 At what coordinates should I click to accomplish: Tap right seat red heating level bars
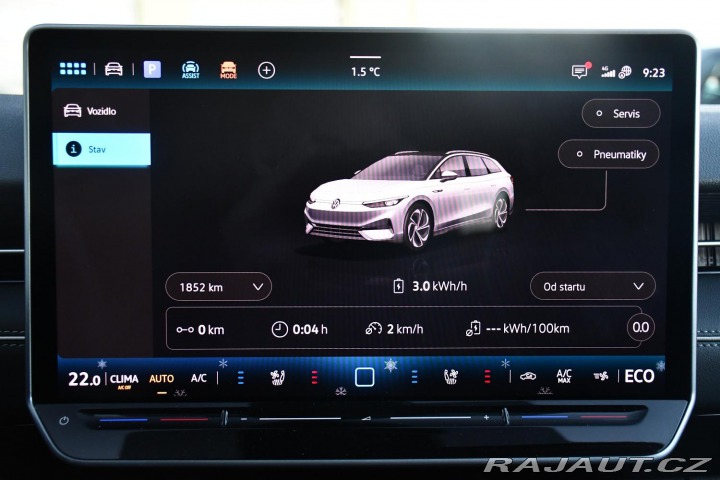click(487, 377)
